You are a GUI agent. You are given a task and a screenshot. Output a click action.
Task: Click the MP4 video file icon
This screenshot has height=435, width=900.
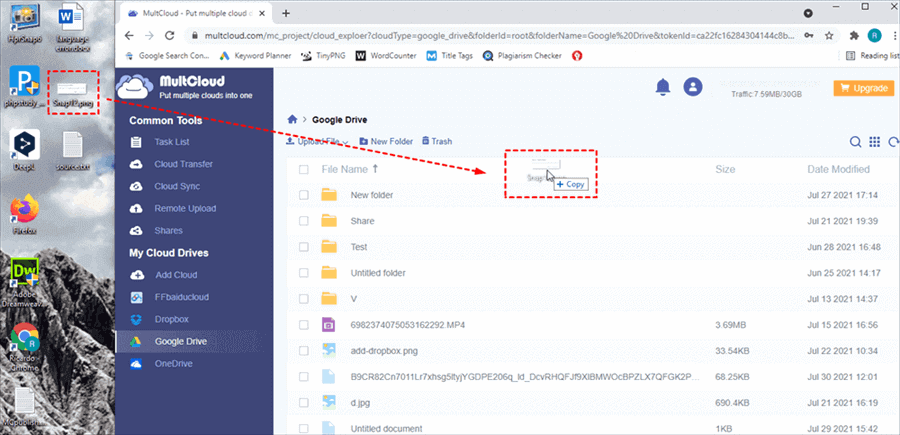328,325
